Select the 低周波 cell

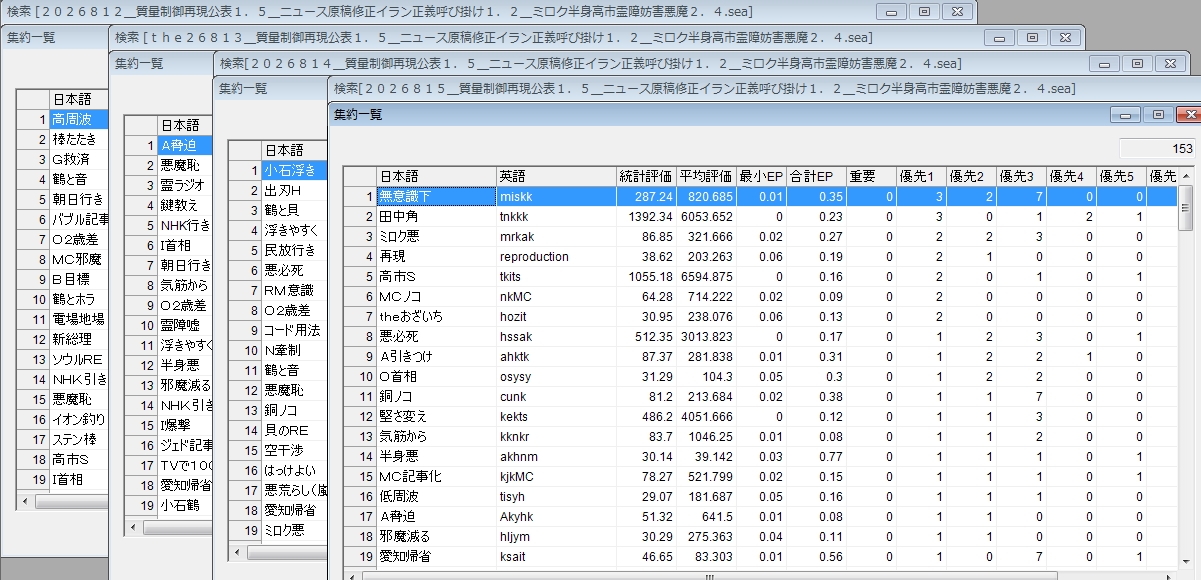(435, 497)
